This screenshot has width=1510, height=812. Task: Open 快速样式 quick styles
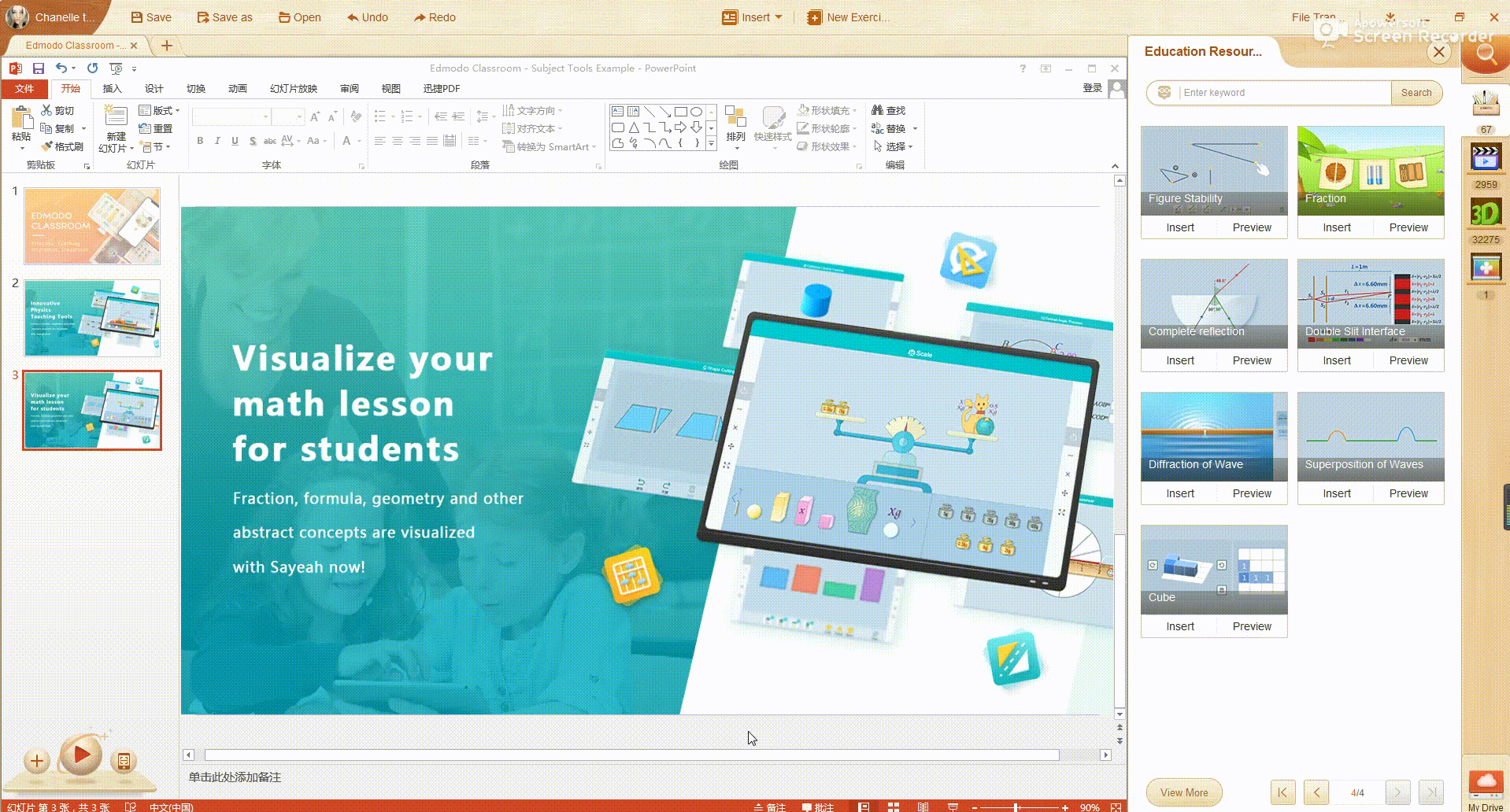772,128
